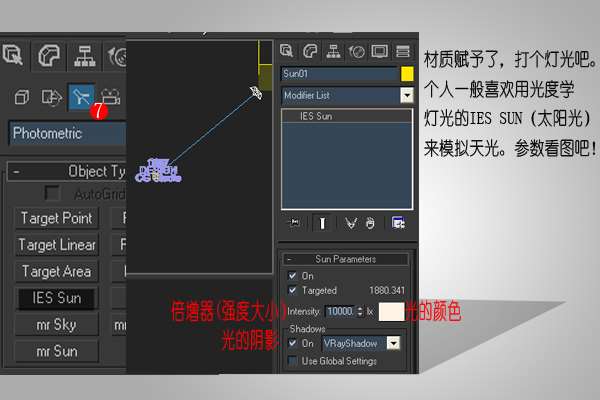Select the sun light object in viewport
This screenshot has width=600, height=400.
(256, 92)
